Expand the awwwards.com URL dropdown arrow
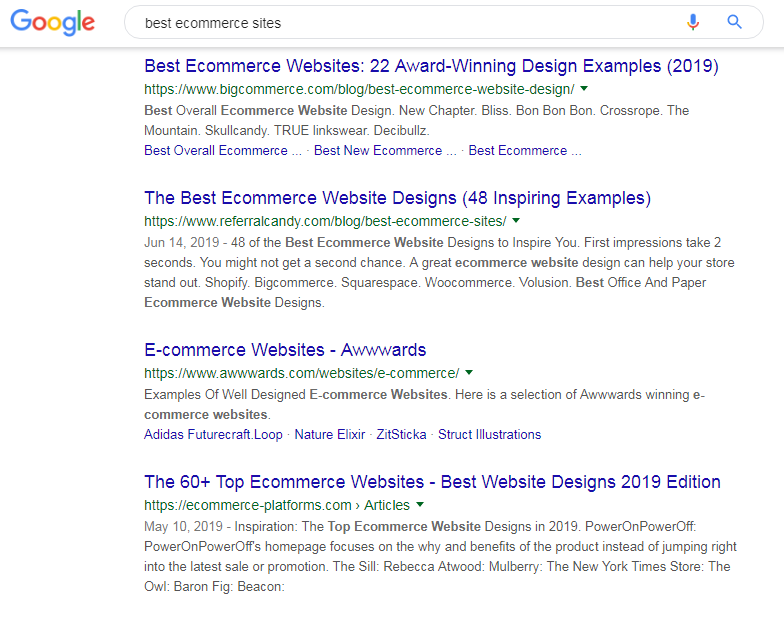Viewport: 784px width, 620px height. [469, 373]
